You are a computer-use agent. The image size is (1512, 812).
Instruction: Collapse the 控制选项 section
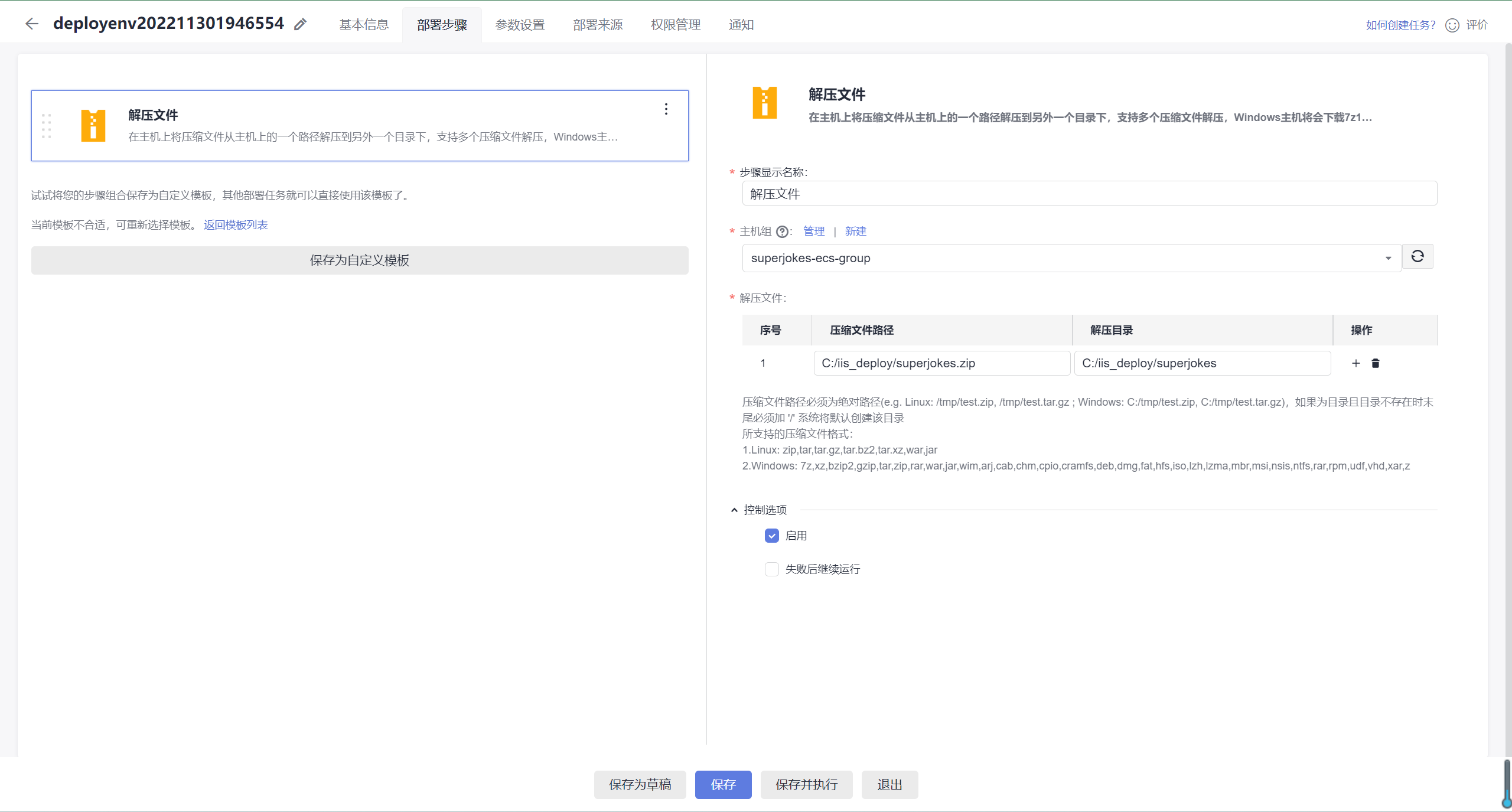coord(734,510)
